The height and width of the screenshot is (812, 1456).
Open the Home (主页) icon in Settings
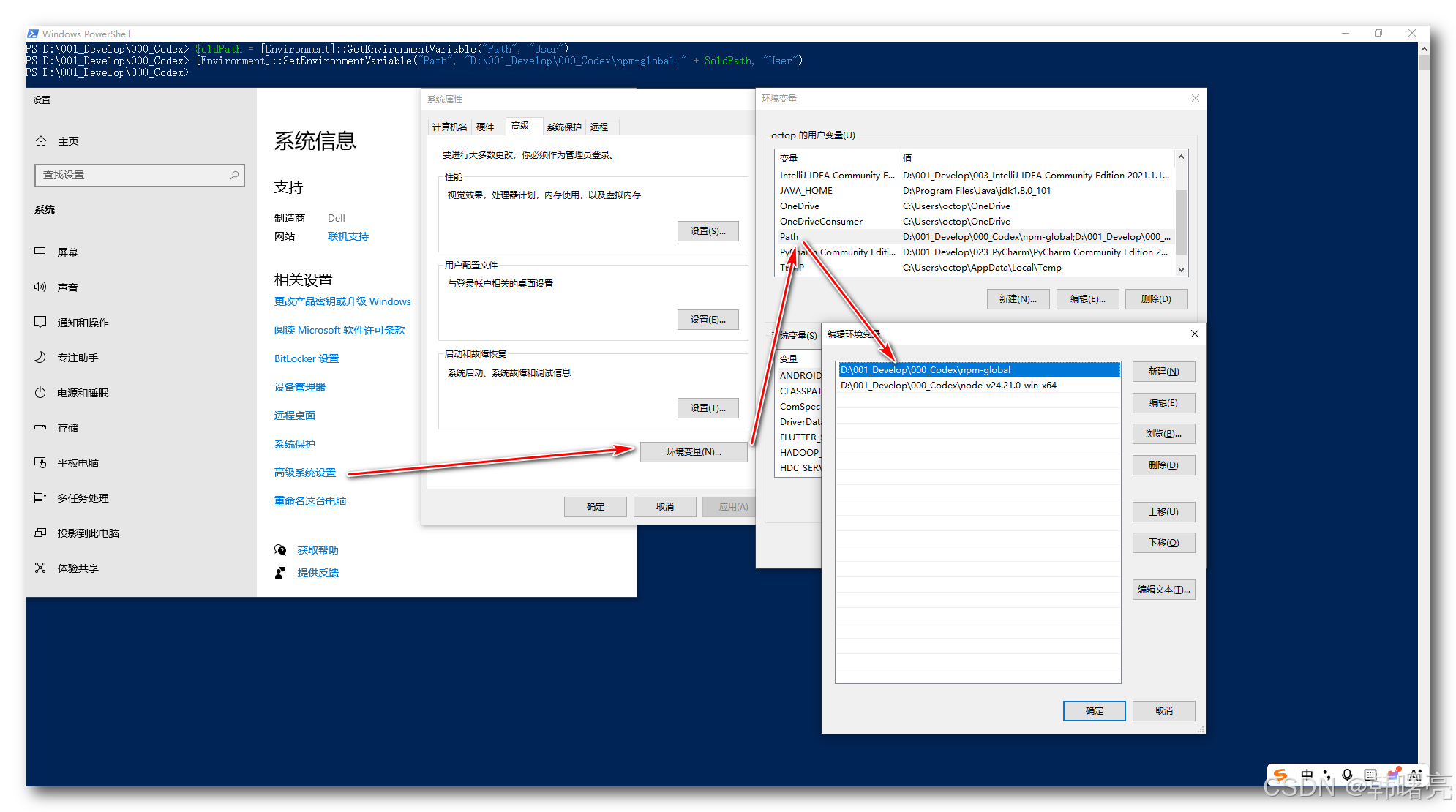tap(41, 141)
